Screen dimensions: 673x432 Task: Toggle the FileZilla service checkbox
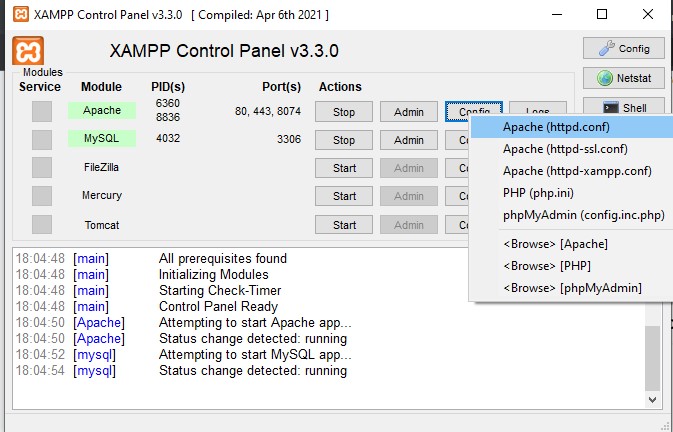[42, 167]
